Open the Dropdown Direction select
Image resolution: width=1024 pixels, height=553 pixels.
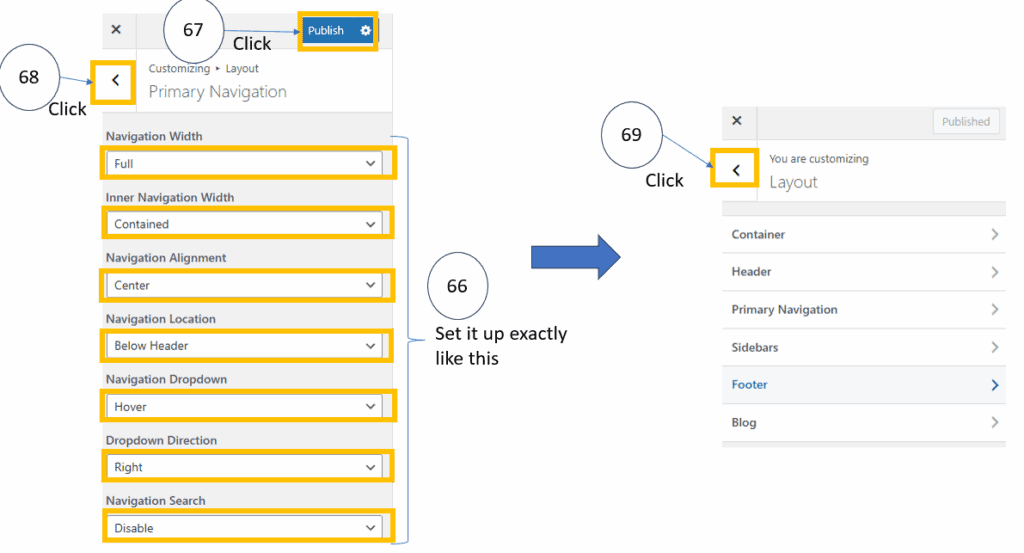tap(244, 467)
